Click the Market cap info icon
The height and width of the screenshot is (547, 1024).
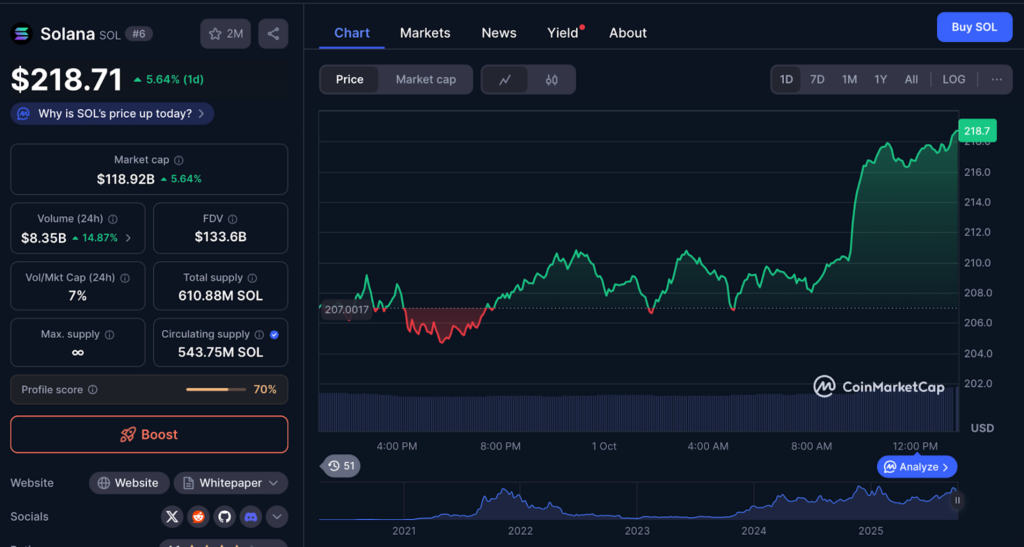tap(179, 160)
